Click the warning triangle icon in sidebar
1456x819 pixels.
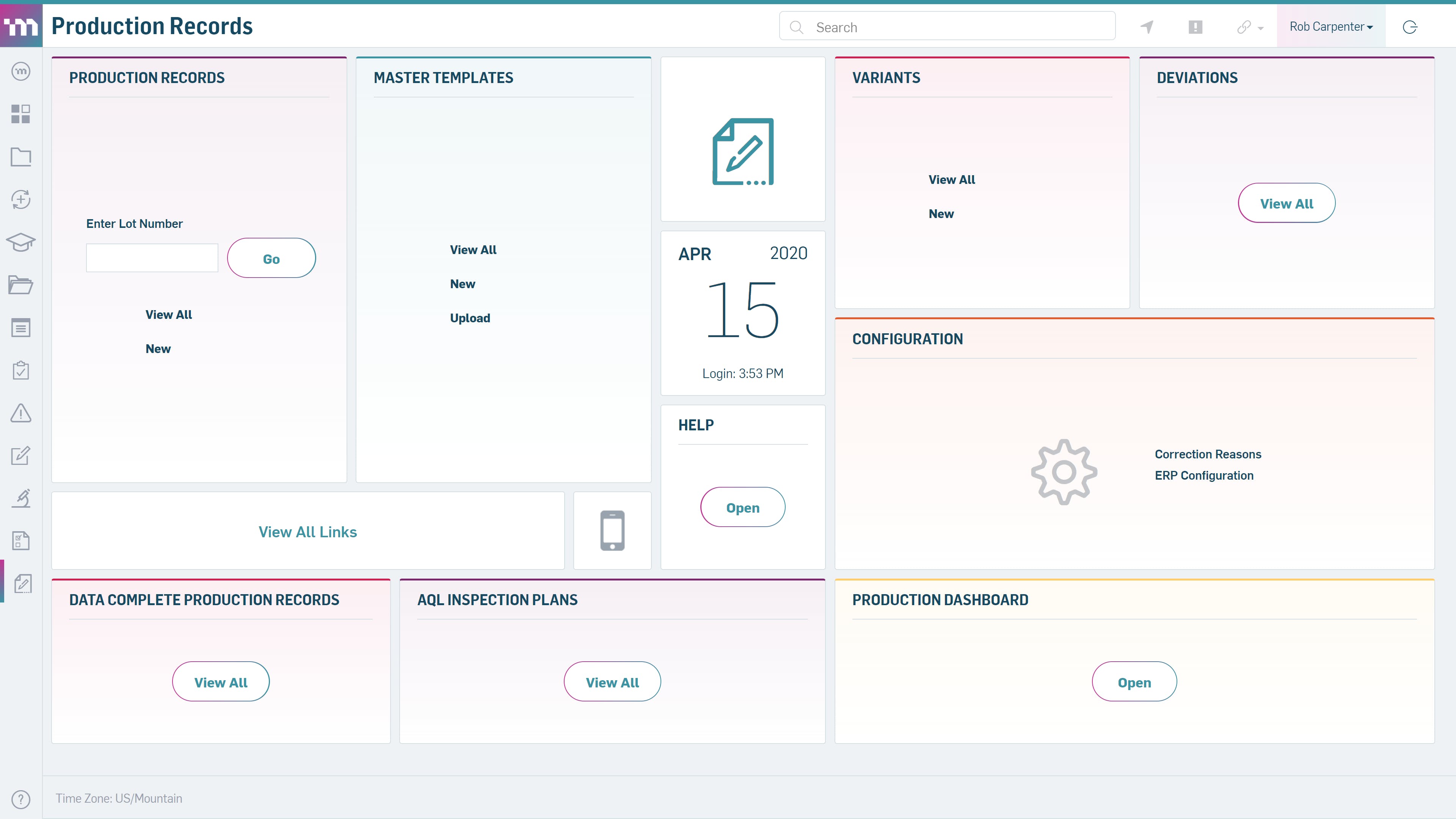[x=21, y=413]
